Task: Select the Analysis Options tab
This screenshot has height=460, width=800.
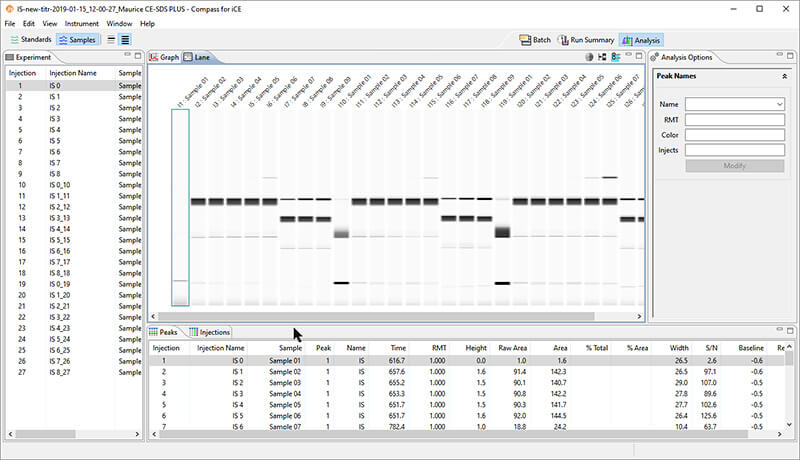Action: click(x=681, y=57)
